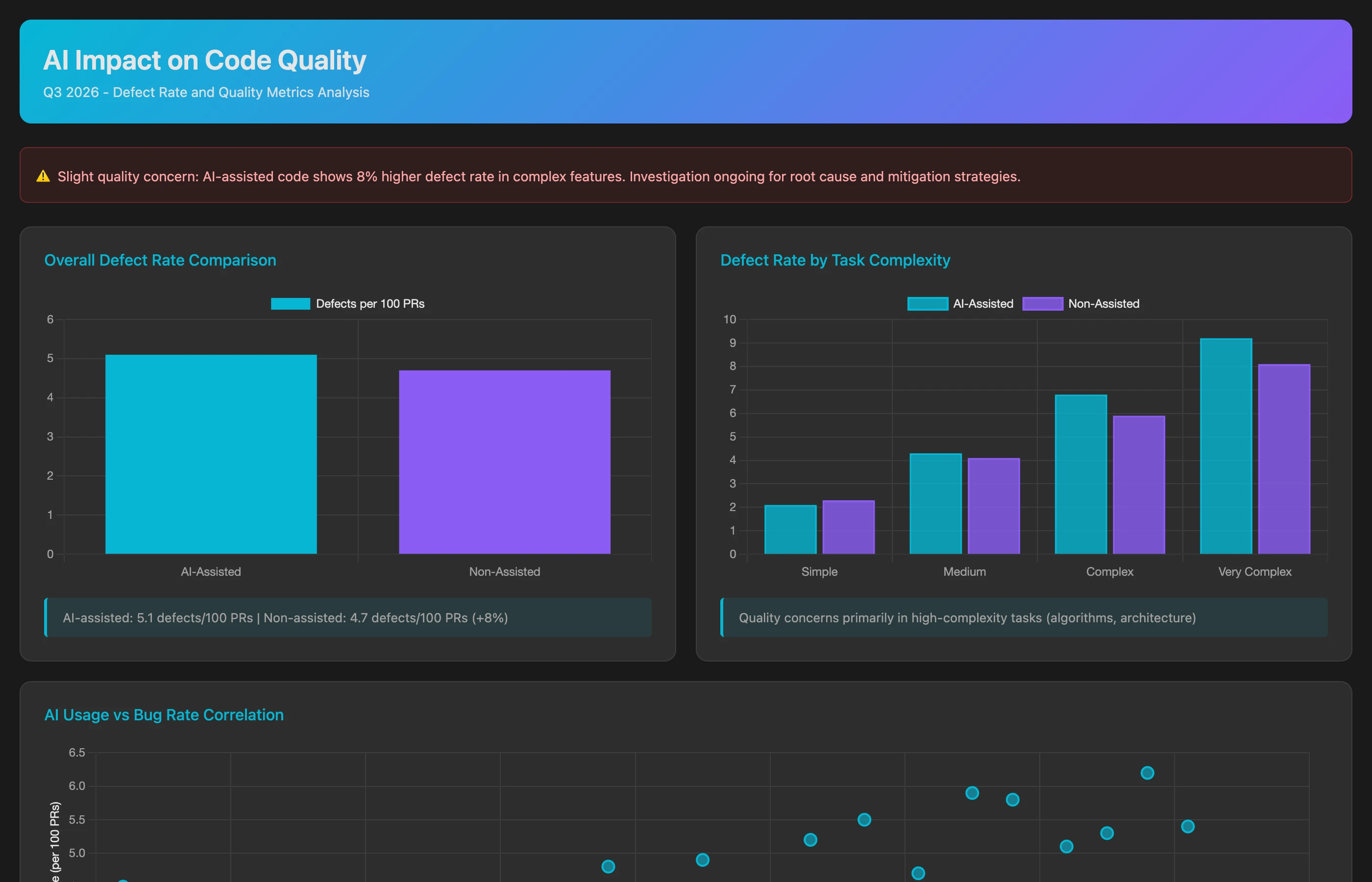Click the '6.5' y-axis tick of scatter chart
Screen dimensions: 1372x882
point(77,752)
